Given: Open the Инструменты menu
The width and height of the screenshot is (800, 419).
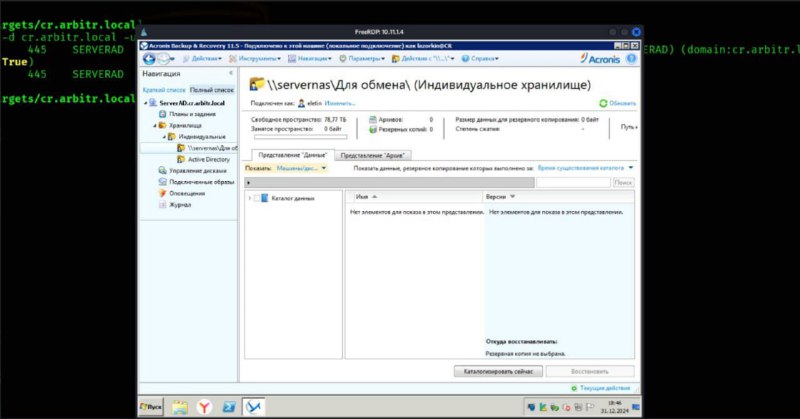Looking at the screenshot, I should 255,59.
